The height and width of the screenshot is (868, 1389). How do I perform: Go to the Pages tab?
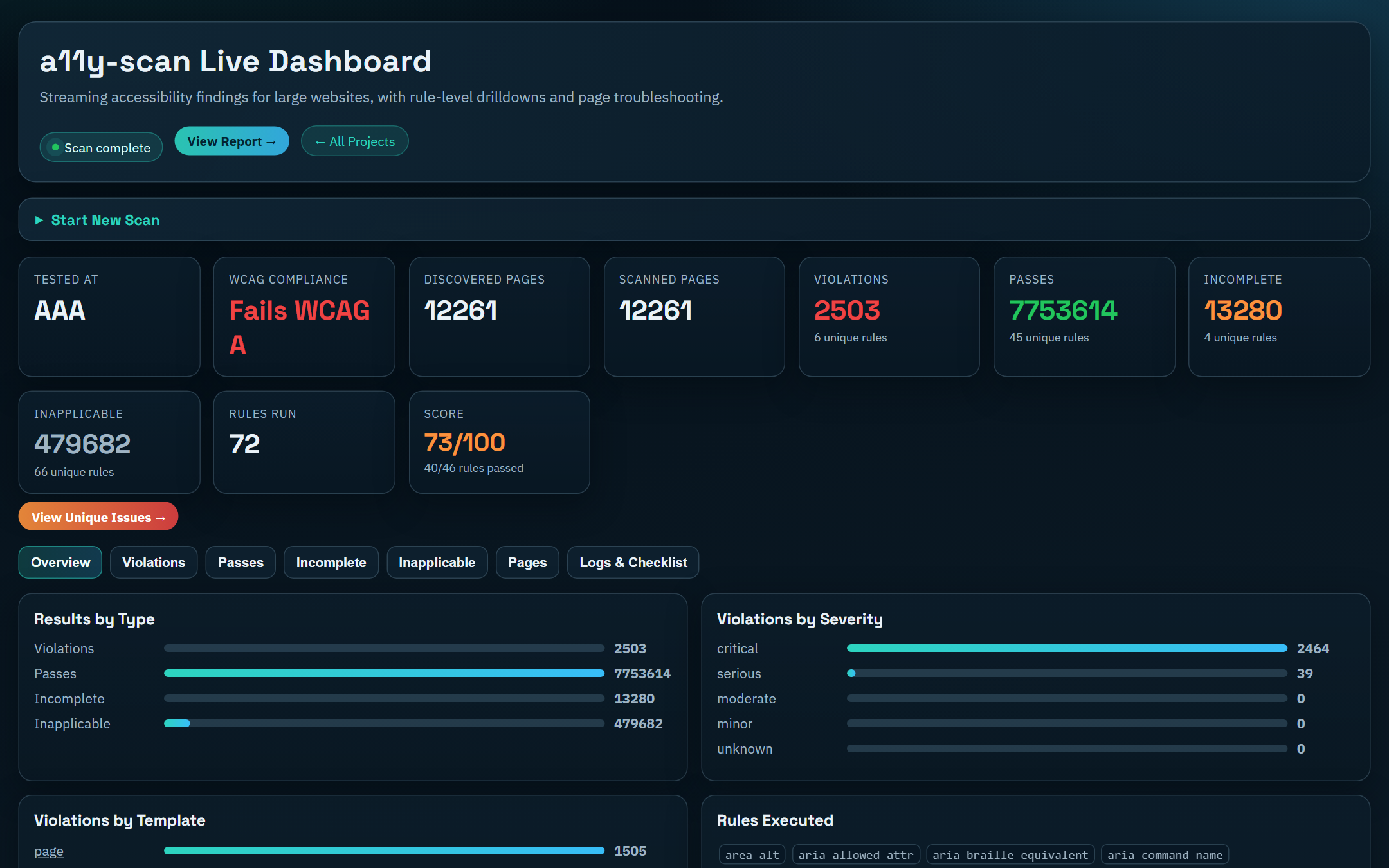527,563
